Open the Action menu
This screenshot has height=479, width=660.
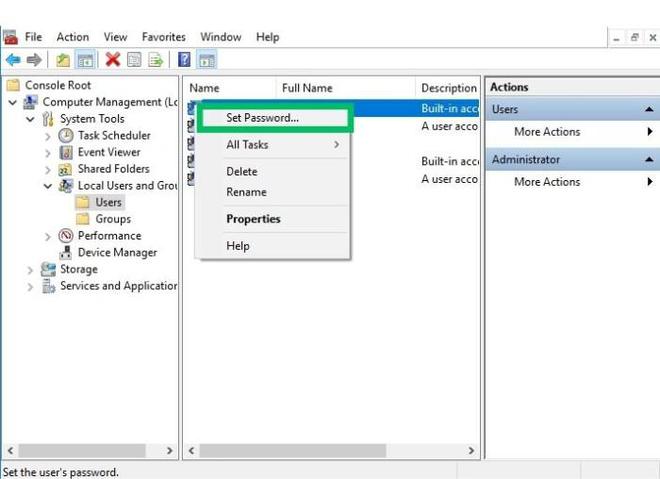(73, 37)
